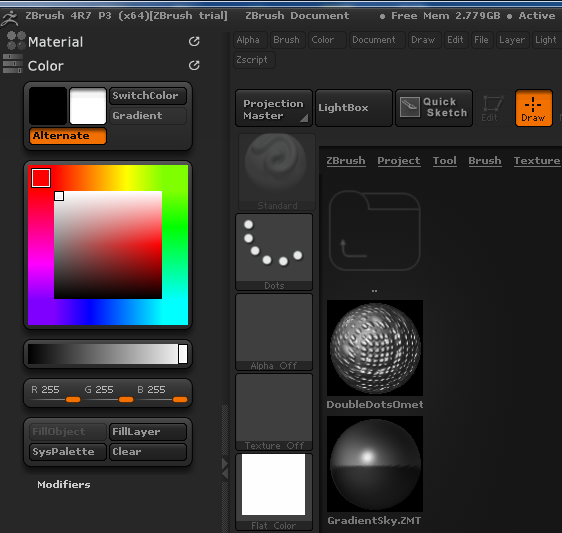Click the SysPalette button
Screen dimensions: 562x533
click(x=68, y=452)
